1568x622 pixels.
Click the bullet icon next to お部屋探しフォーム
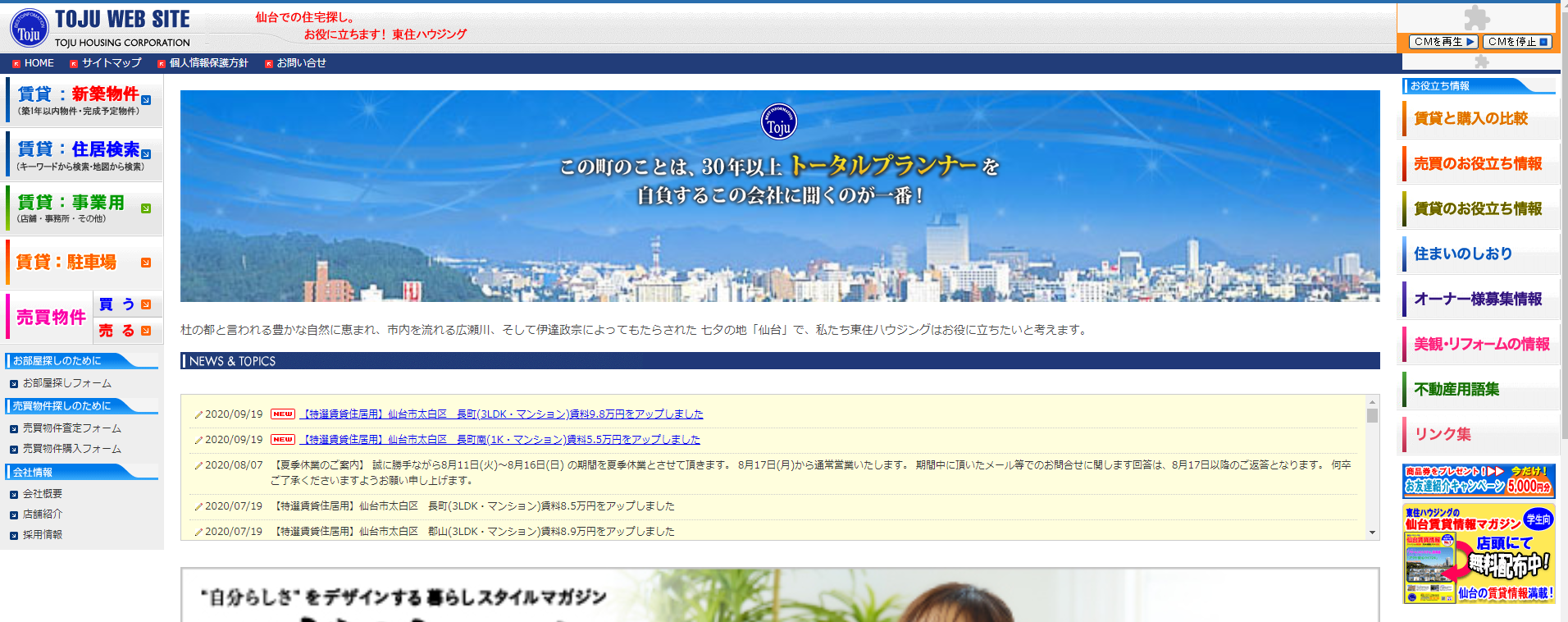[x=14, y=384]
